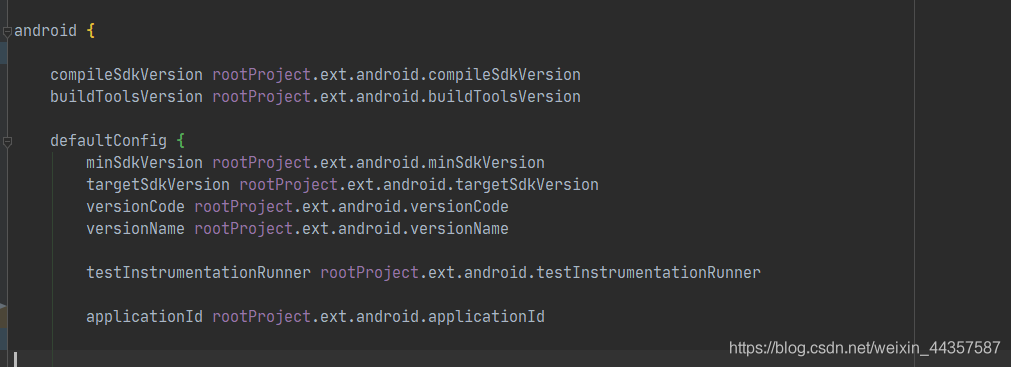Click 'rootProject.ext.android.applicationId' value
Screen dimensions: 1011x367
[378, 317]
